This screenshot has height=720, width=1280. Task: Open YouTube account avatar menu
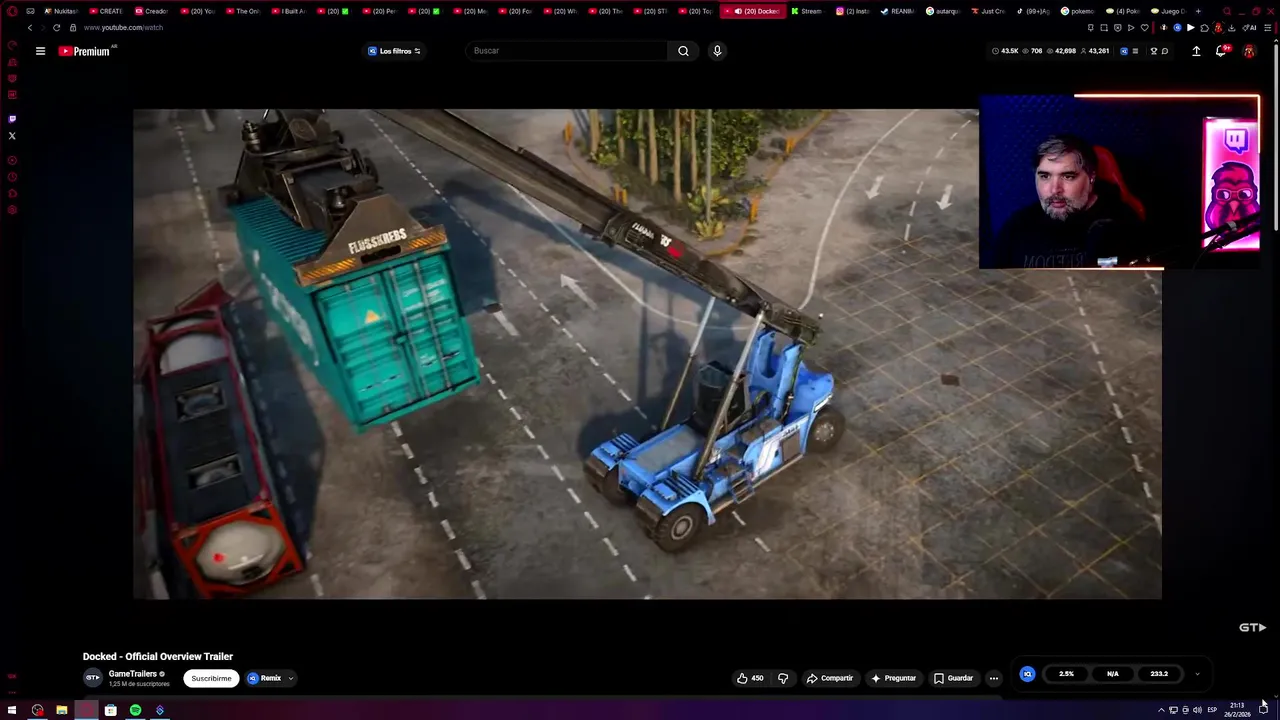point(1249,51)
